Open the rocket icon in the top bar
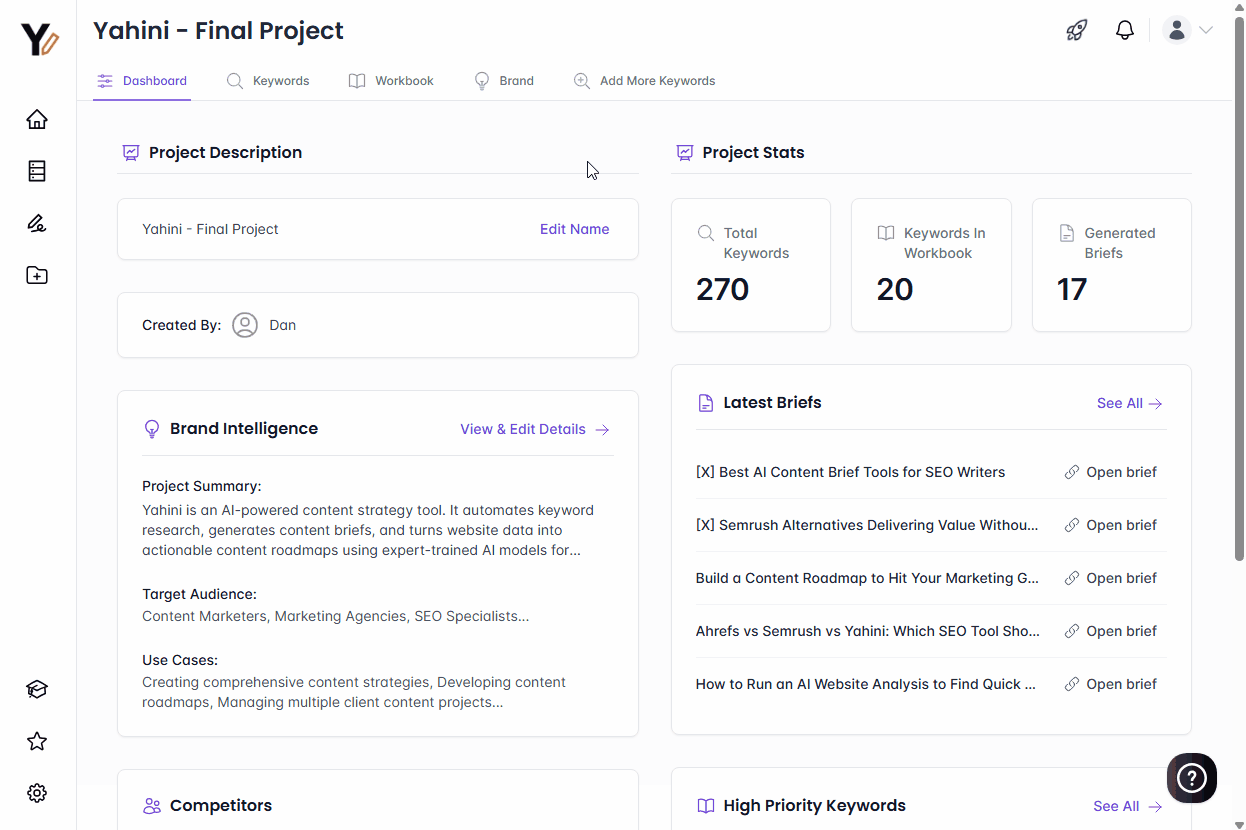This screenshot has height=830, width=1246. [1076, 30]
